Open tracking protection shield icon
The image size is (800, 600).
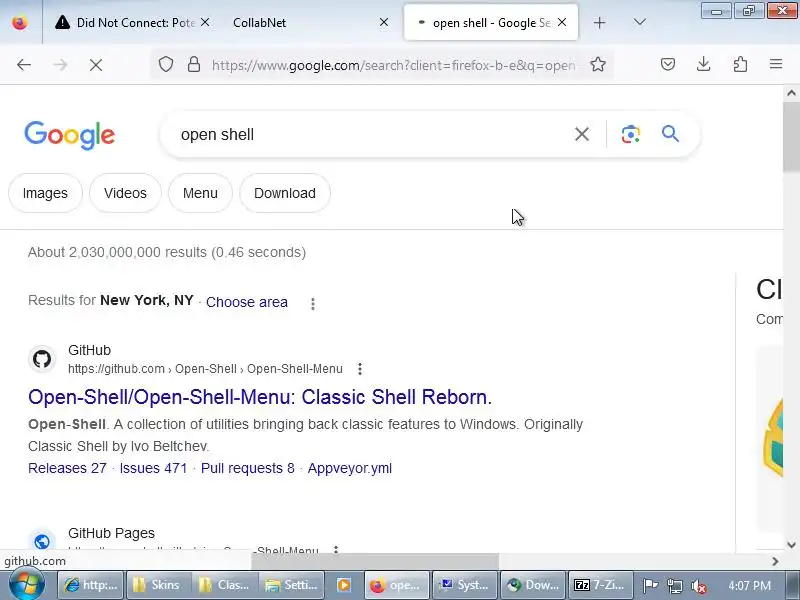click(x=166, y=65)
